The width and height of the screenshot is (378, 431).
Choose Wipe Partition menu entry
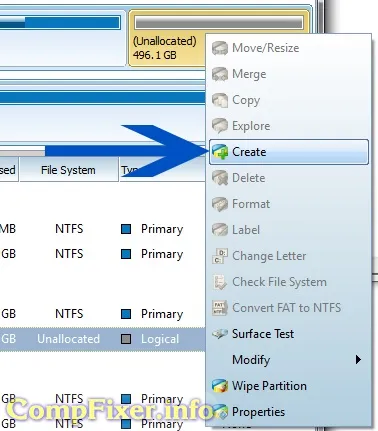click(289, 386)
